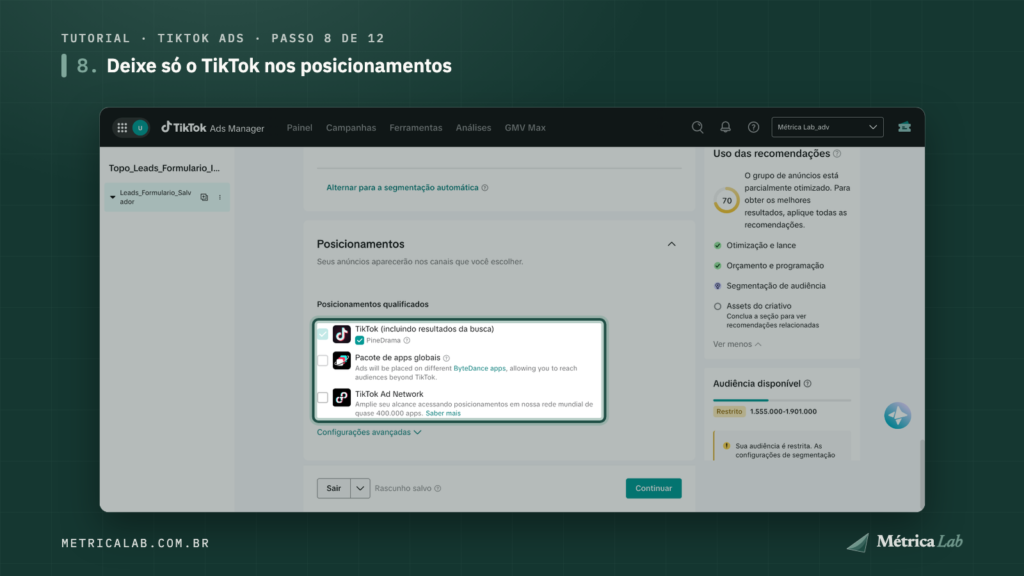Open the floating assistant star button
This screenshot has width=1024, height=576.
pos(897,415)
